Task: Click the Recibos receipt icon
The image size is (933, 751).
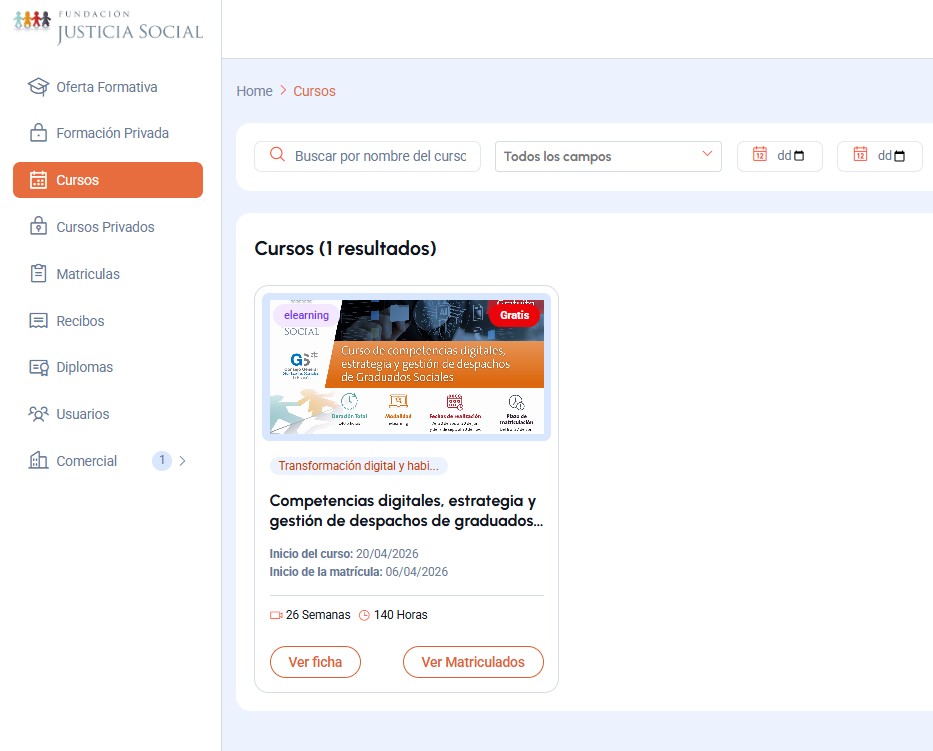Action: [x=39, y=321]
